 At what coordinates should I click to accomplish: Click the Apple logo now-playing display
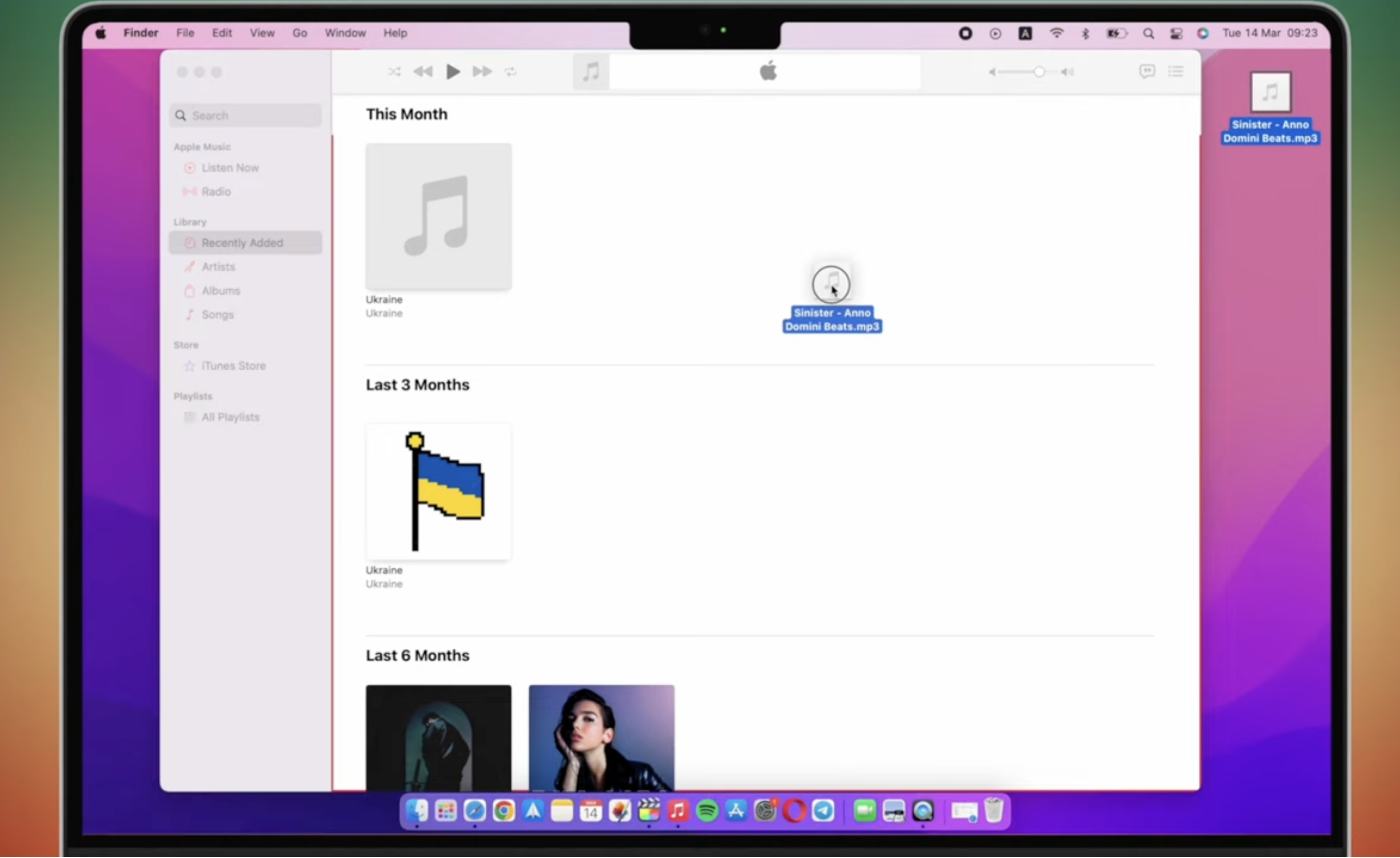point(767,71)
